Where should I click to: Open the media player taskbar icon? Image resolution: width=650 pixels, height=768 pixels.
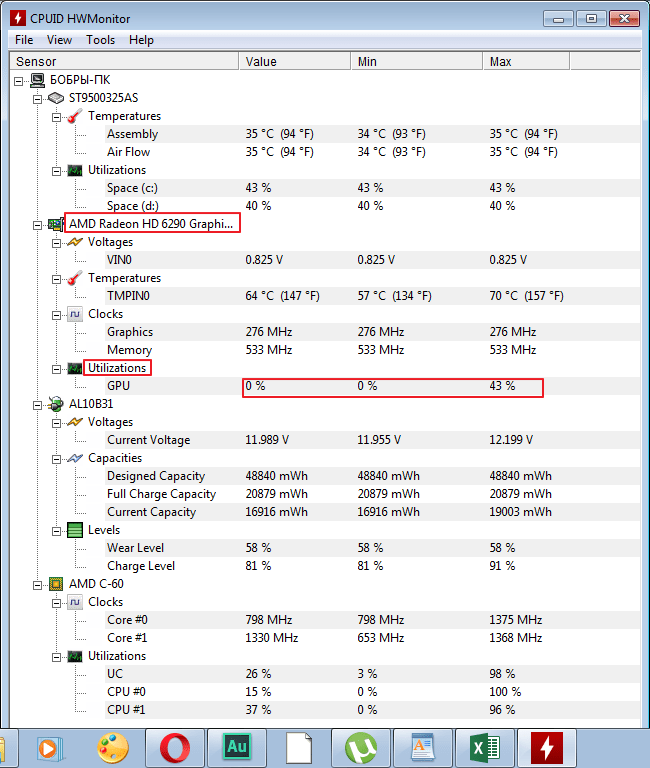(50, 748)
